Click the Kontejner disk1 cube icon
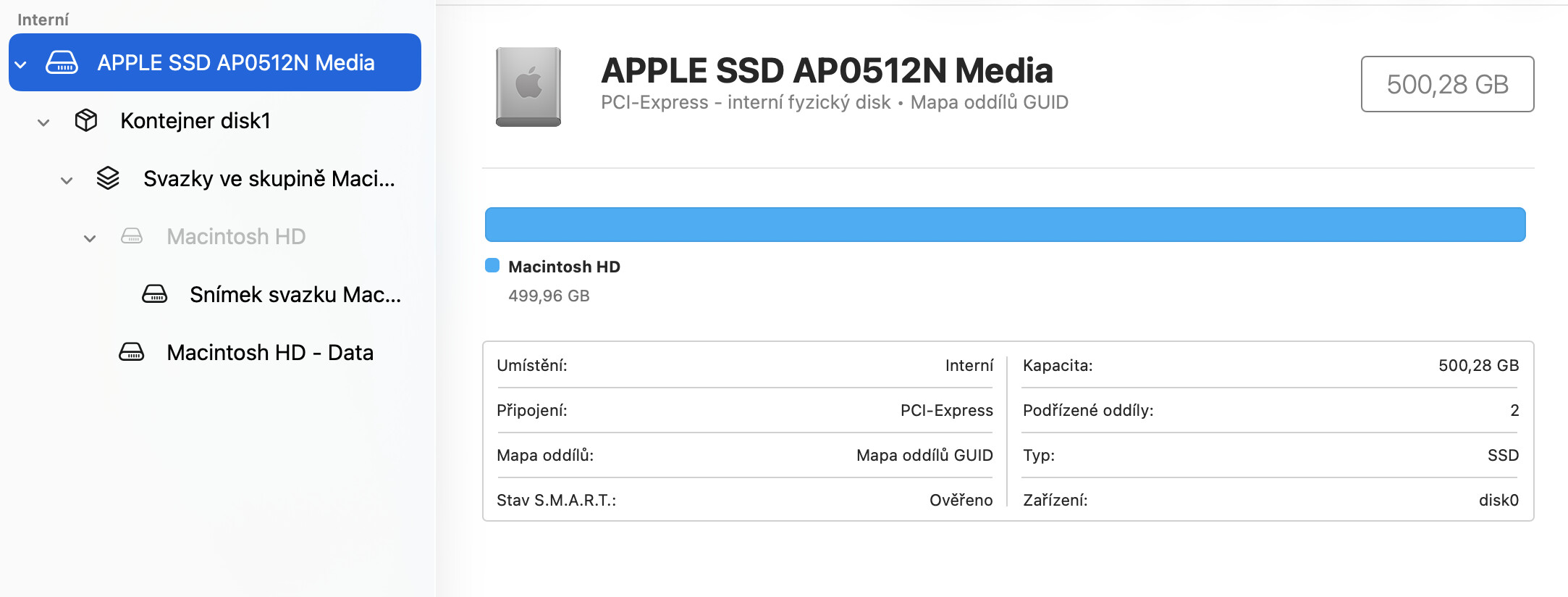 86,120
